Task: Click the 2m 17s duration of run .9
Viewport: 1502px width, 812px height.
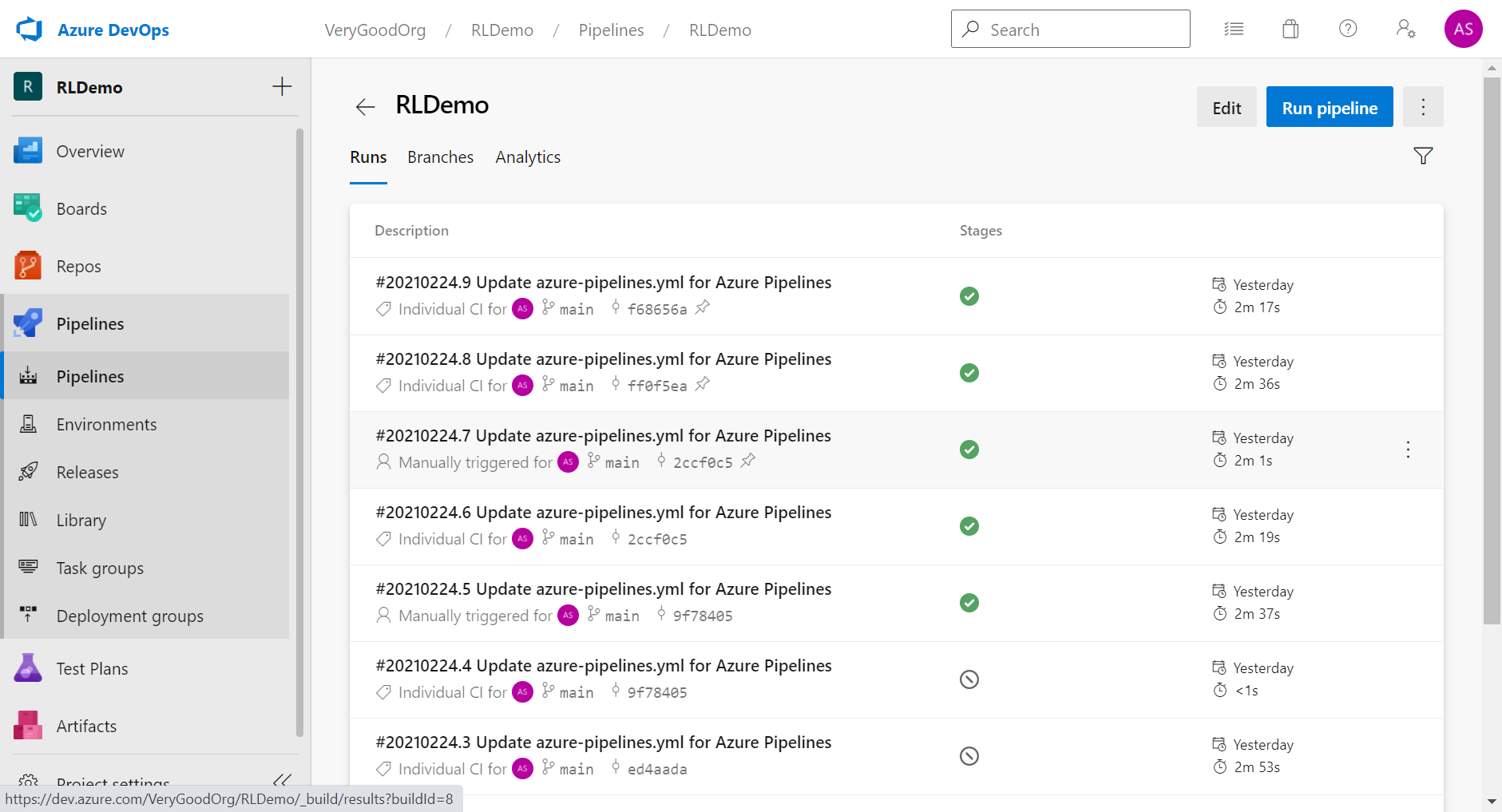Action: click(1257, 307)
